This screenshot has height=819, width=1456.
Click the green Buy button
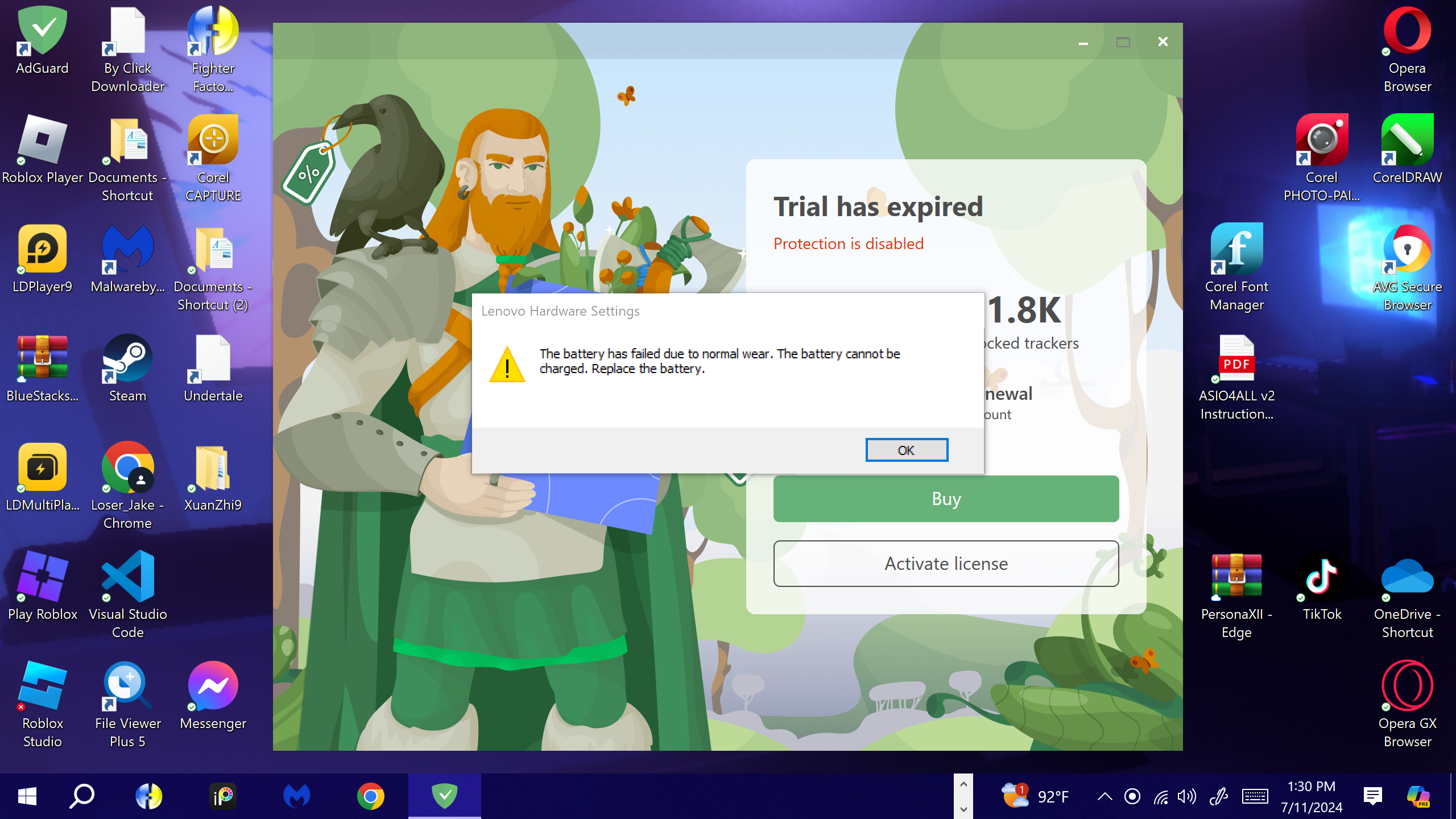946,499
